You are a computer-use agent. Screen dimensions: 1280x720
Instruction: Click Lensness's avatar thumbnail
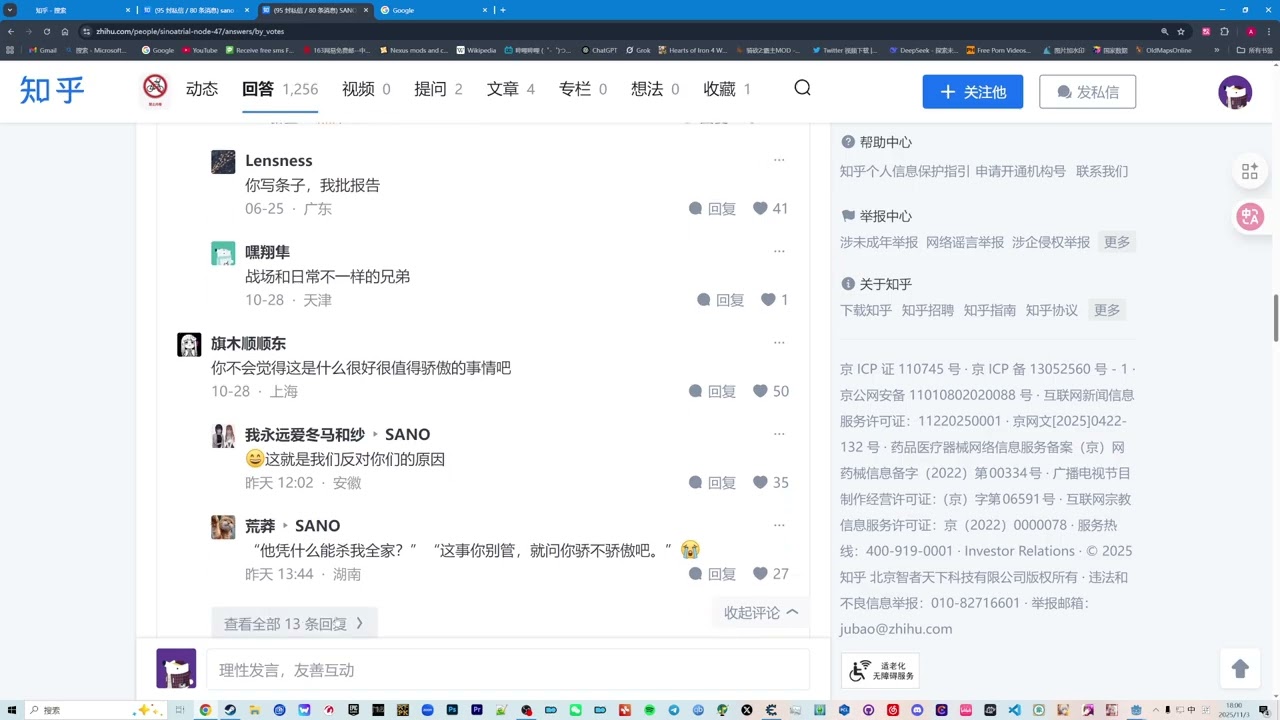coord(223,162)
